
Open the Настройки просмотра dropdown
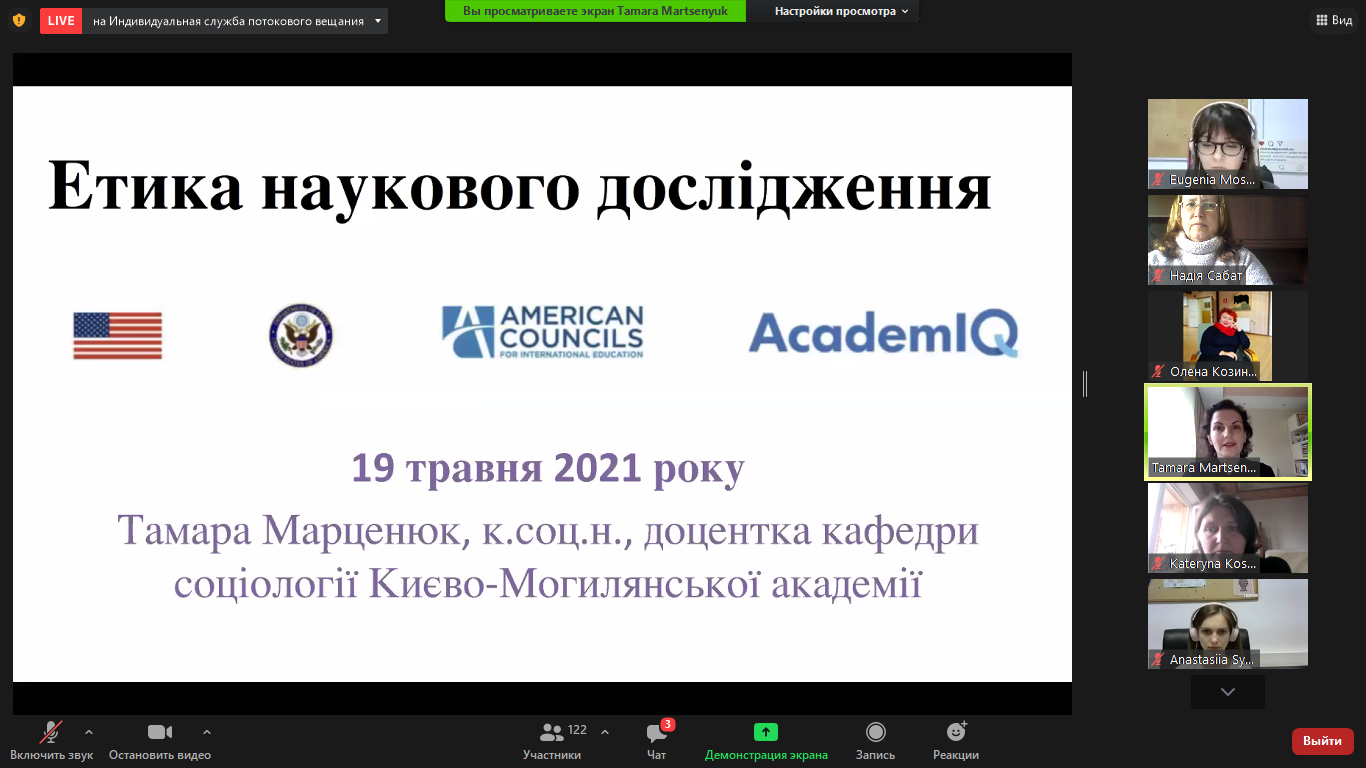842,11
